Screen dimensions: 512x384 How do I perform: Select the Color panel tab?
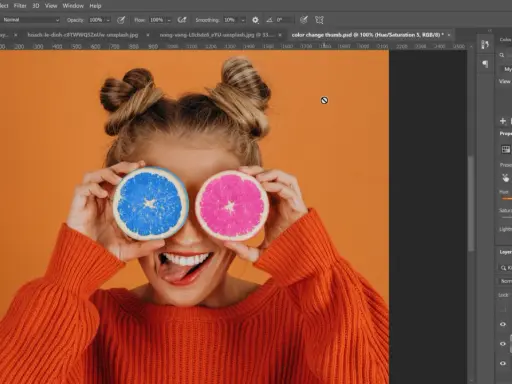click(505, 40)
